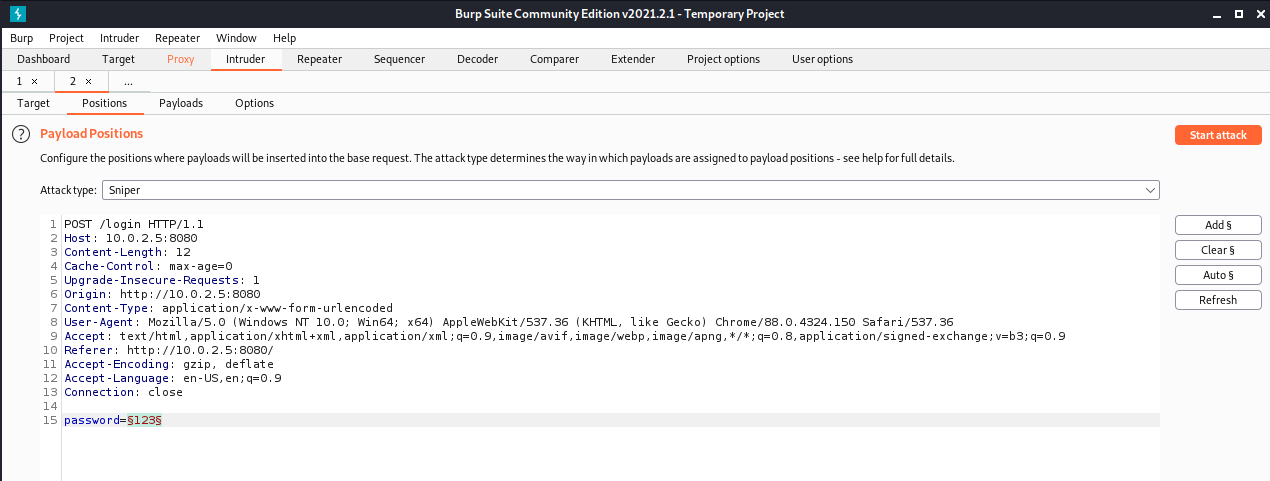Click the POST /login HTTP/1.1 line
This screenshot has width=1270, height=481.
point(133,224)
